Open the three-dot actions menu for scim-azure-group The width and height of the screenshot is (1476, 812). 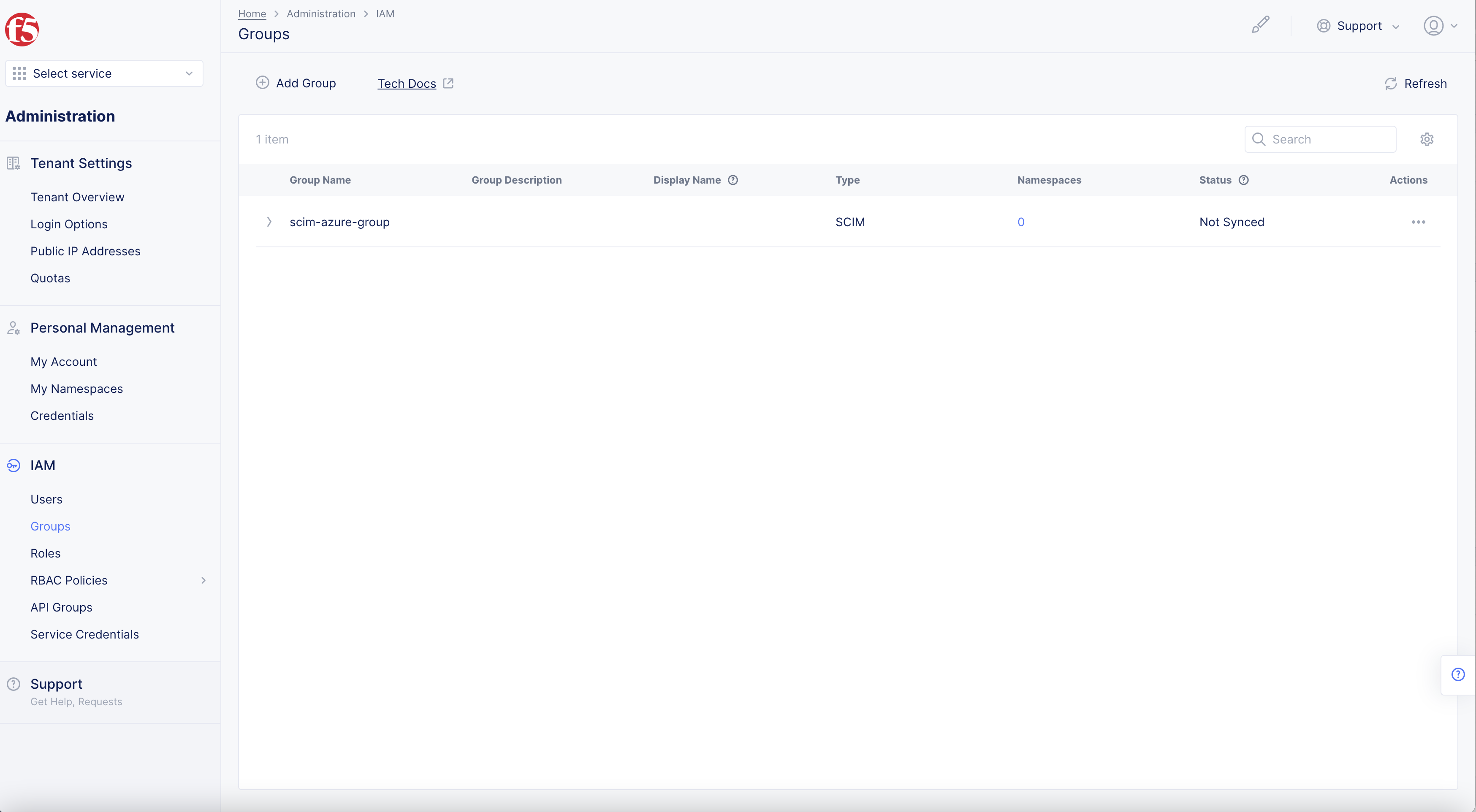pyautogui.click(x=1418, y=222)
